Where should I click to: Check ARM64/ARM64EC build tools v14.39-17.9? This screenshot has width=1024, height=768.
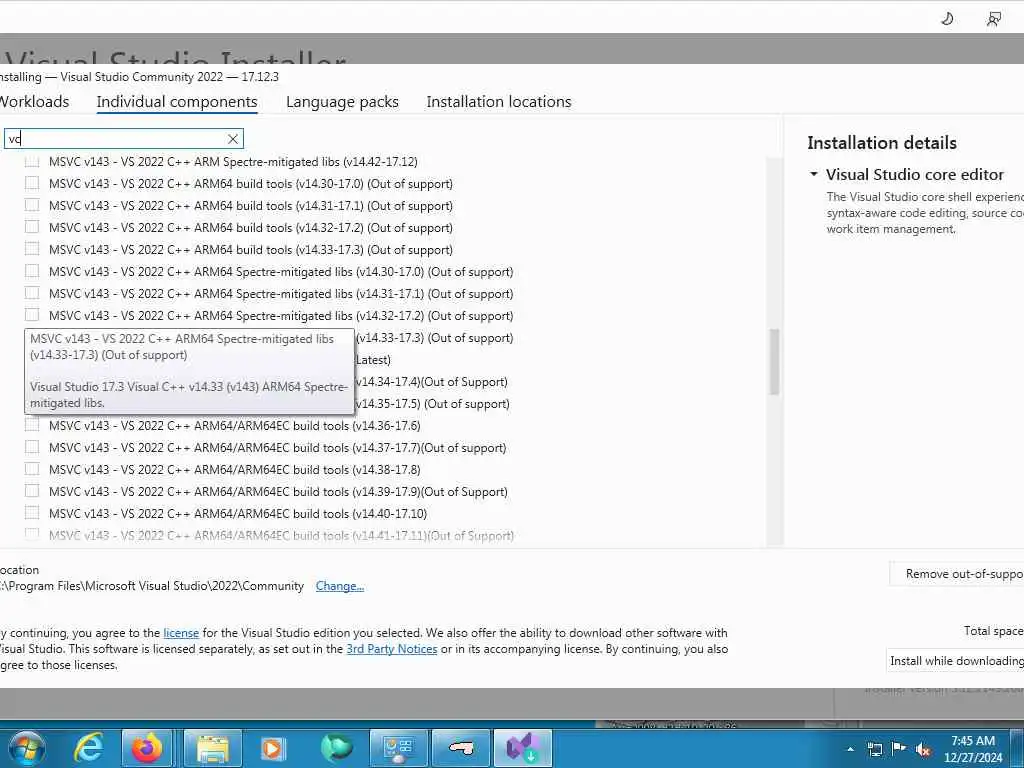click(x=32, y=491)
